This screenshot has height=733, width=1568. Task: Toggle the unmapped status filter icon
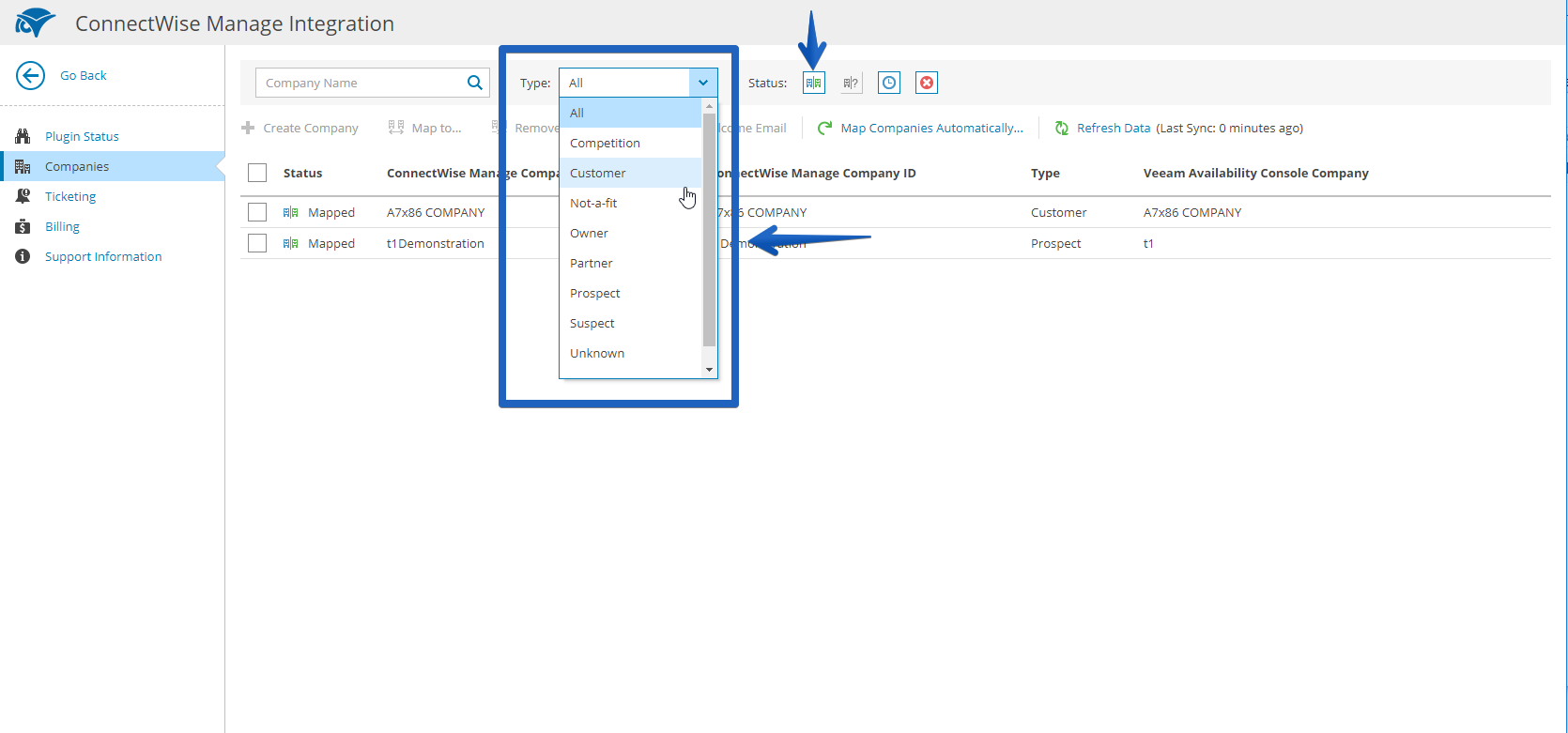click(x=851, y=83)
